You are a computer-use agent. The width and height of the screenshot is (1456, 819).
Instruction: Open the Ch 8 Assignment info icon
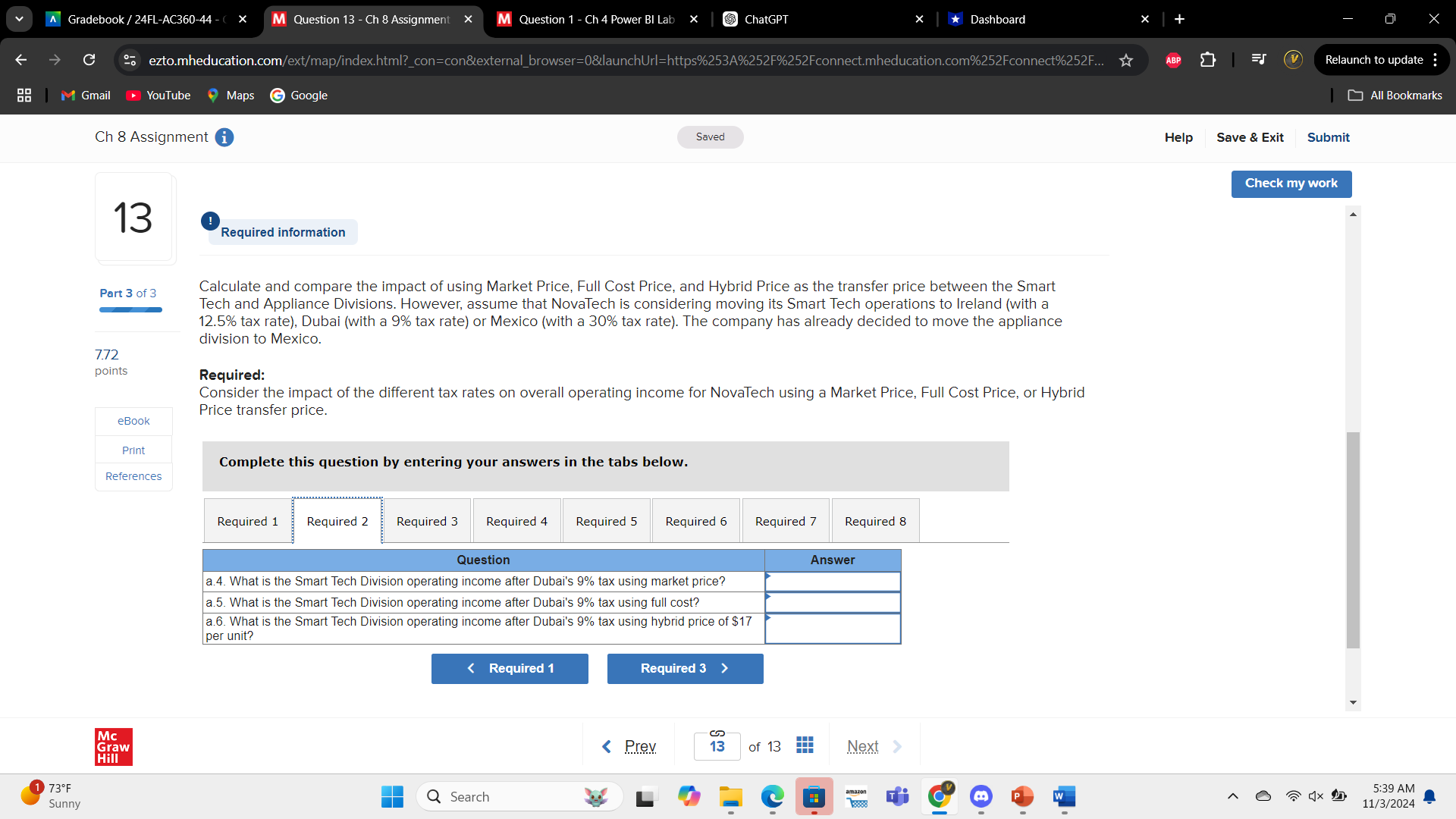(224, 137)
